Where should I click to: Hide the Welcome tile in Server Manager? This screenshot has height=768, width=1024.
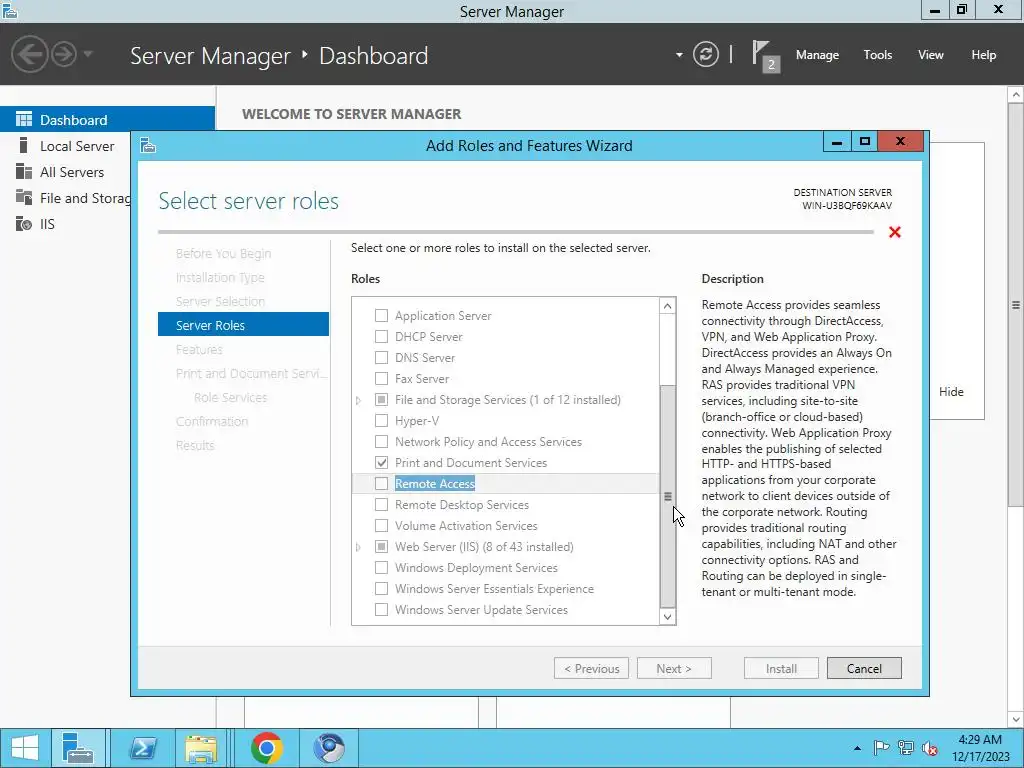[951, 391]
